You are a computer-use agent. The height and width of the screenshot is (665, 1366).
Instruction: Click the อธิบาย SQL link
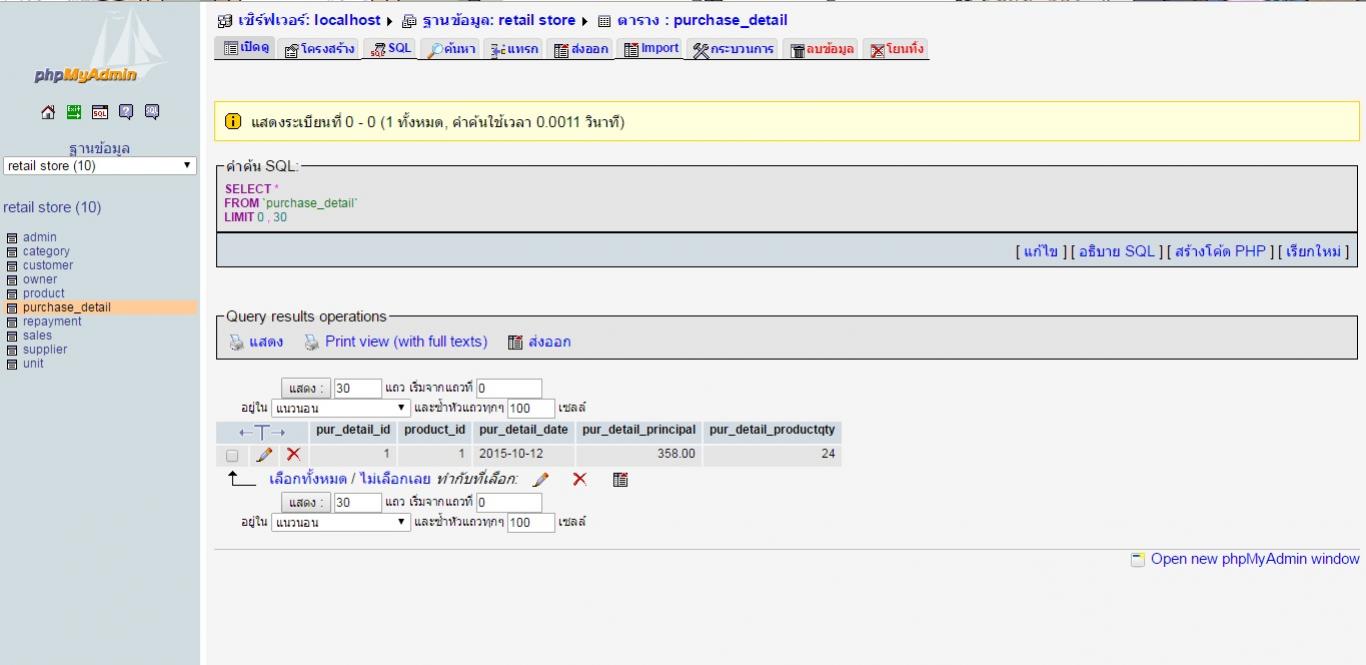(x=1116, y=252)
